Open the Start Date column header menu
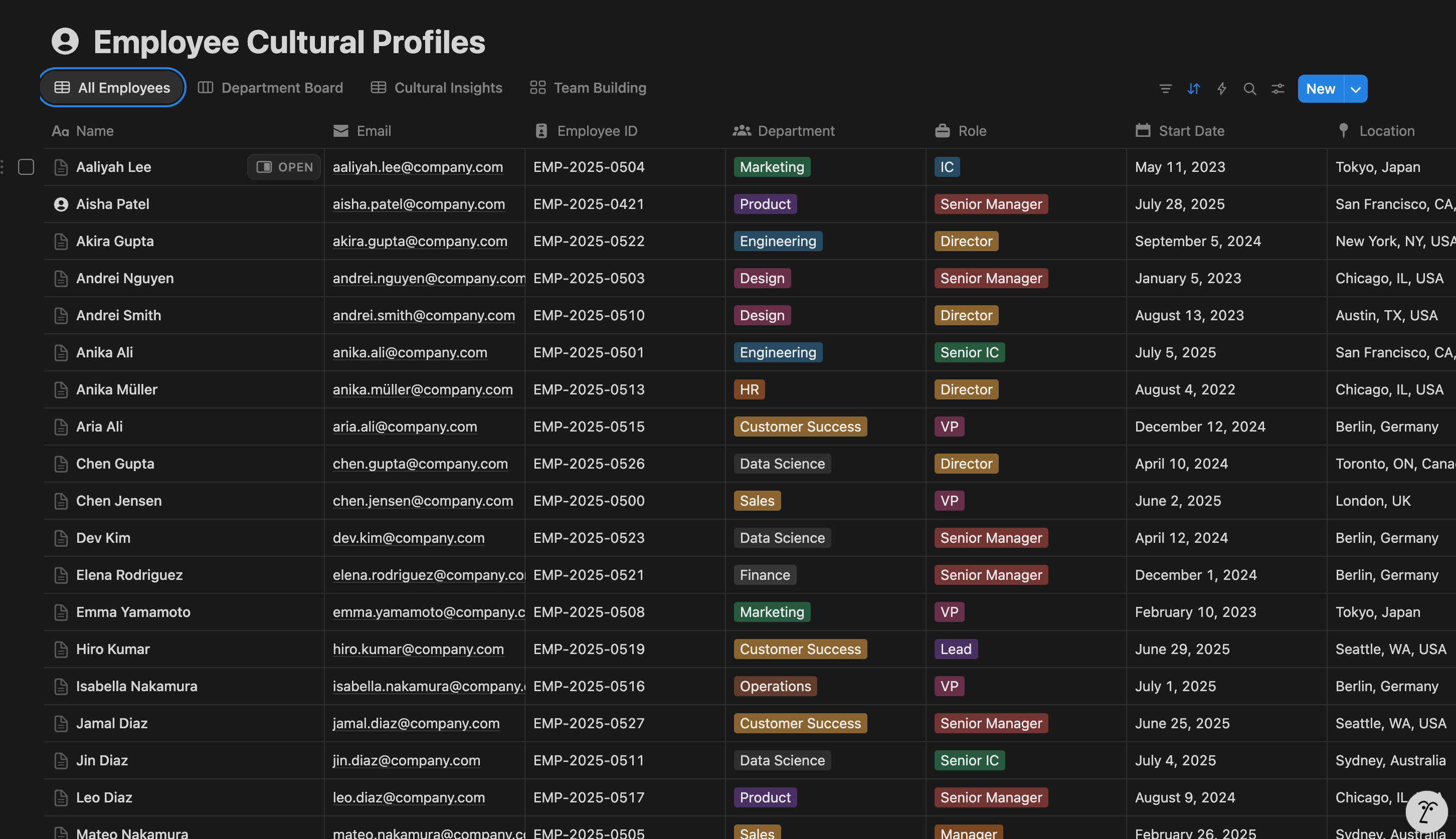Screen dimensions: 1456x839 click(1191, 131)
